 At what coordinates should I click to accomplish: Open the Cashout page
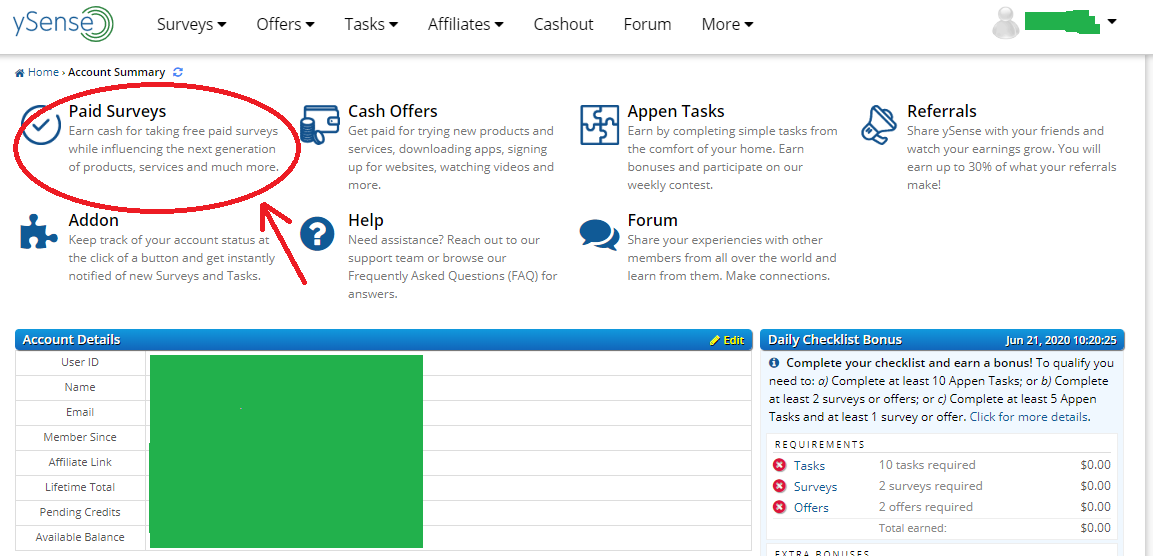(563, 24)
